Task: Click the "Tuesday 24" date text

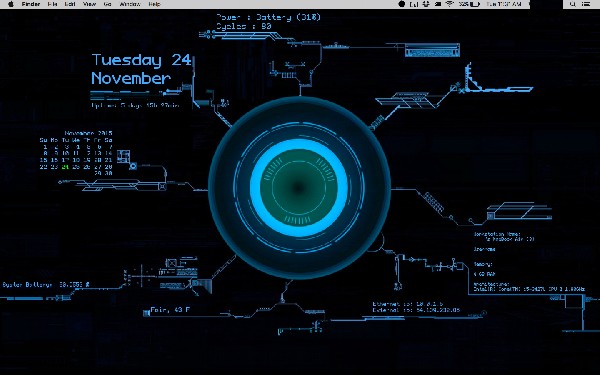Action: click(x=141, y=60)
